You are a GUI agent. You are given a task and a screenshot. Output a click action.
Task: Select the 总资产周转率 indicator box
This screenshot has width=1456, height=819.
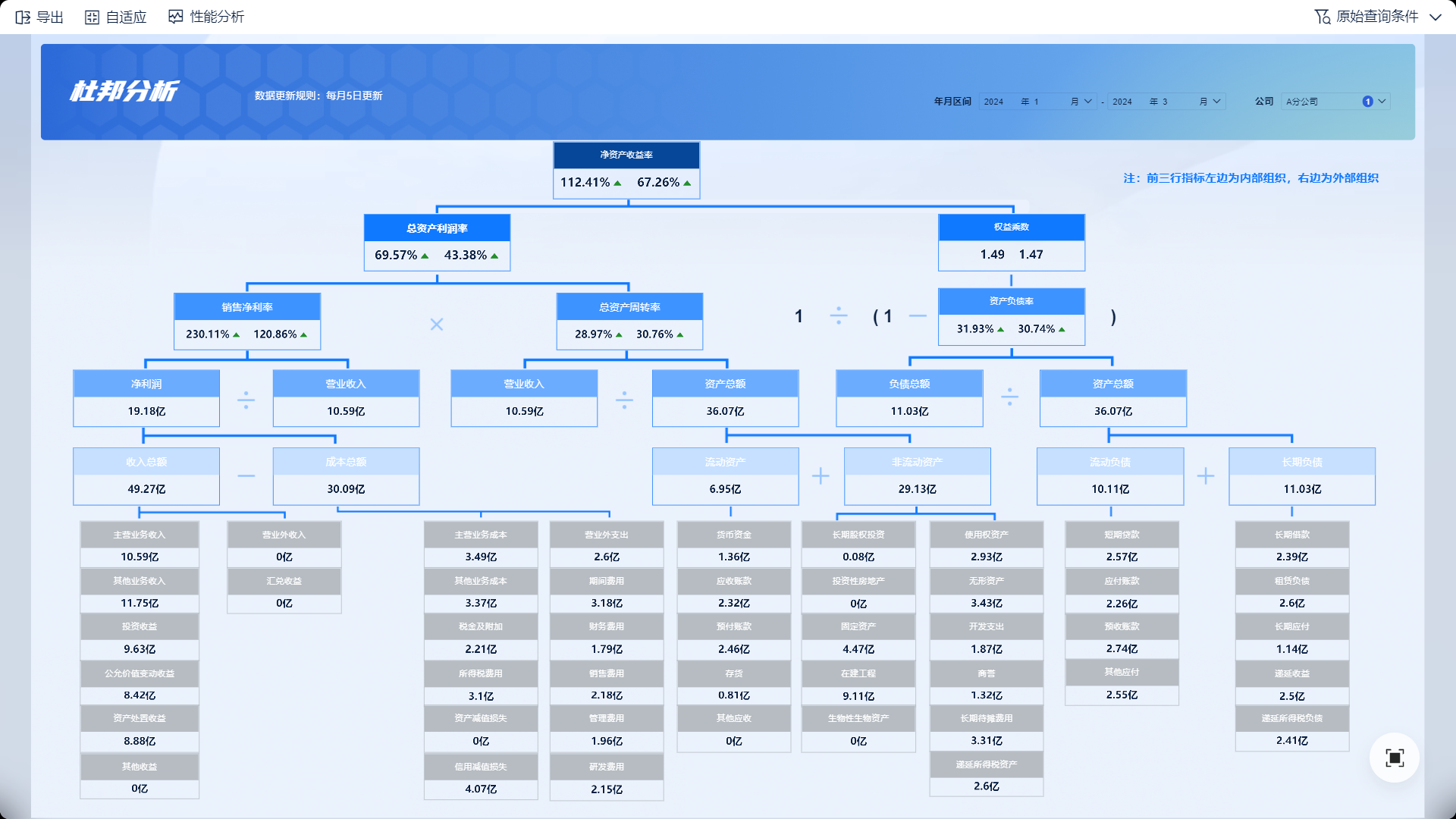tap(629, 322)
